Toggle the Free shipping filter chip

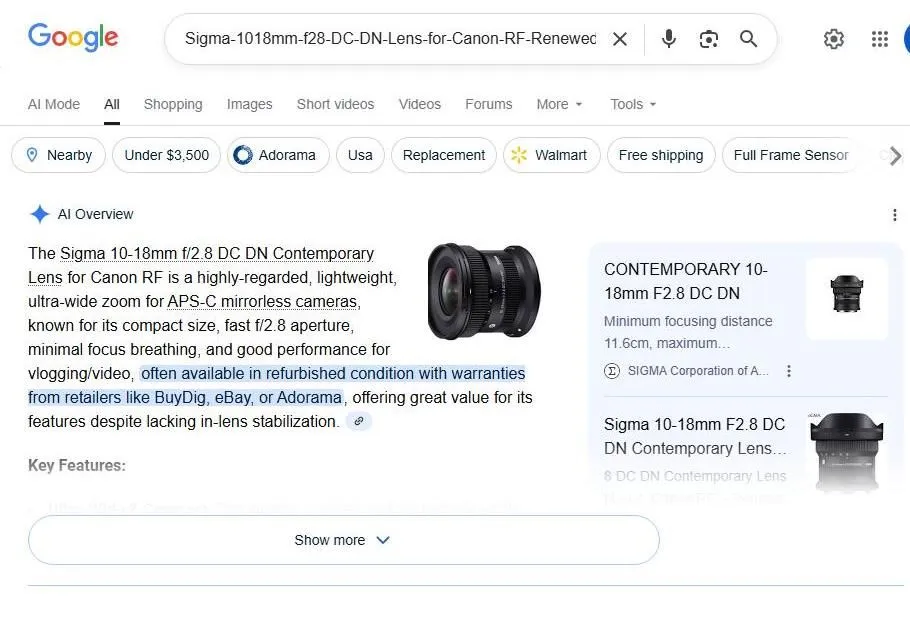[660, 155]
